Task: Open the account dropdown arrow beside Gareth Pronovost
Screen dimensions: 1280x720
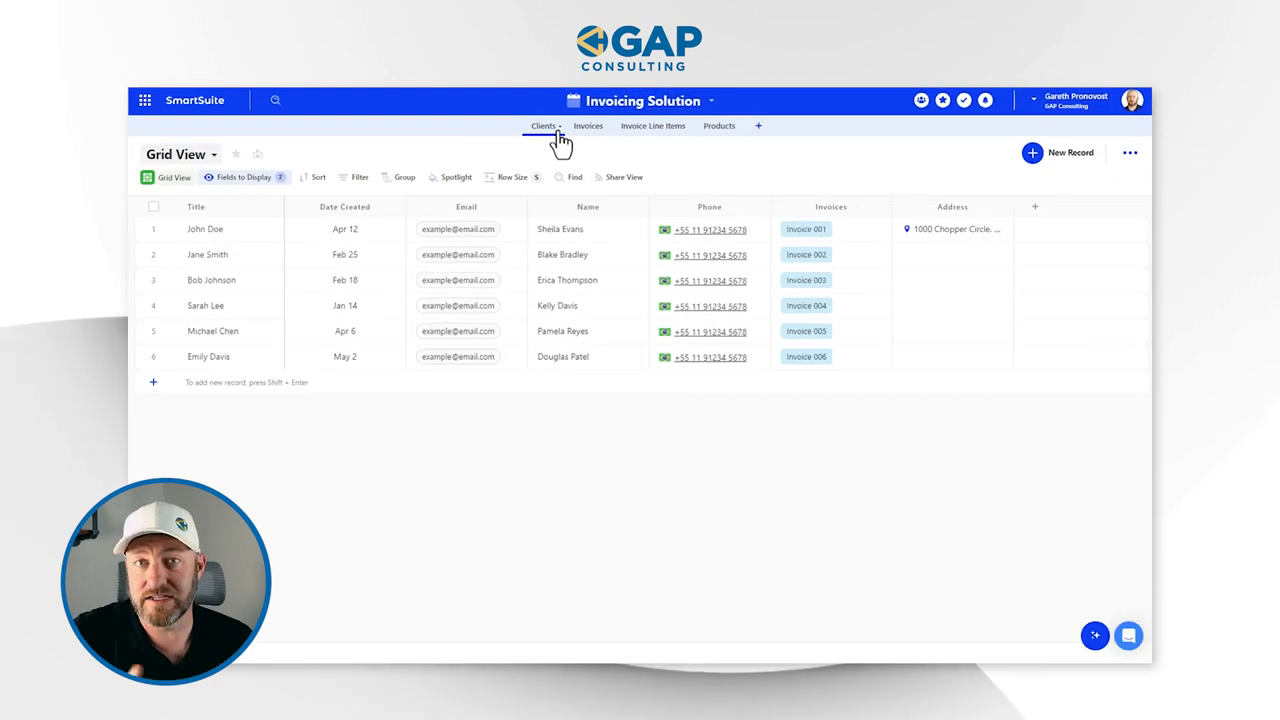Action: (x=1034, y=100)
